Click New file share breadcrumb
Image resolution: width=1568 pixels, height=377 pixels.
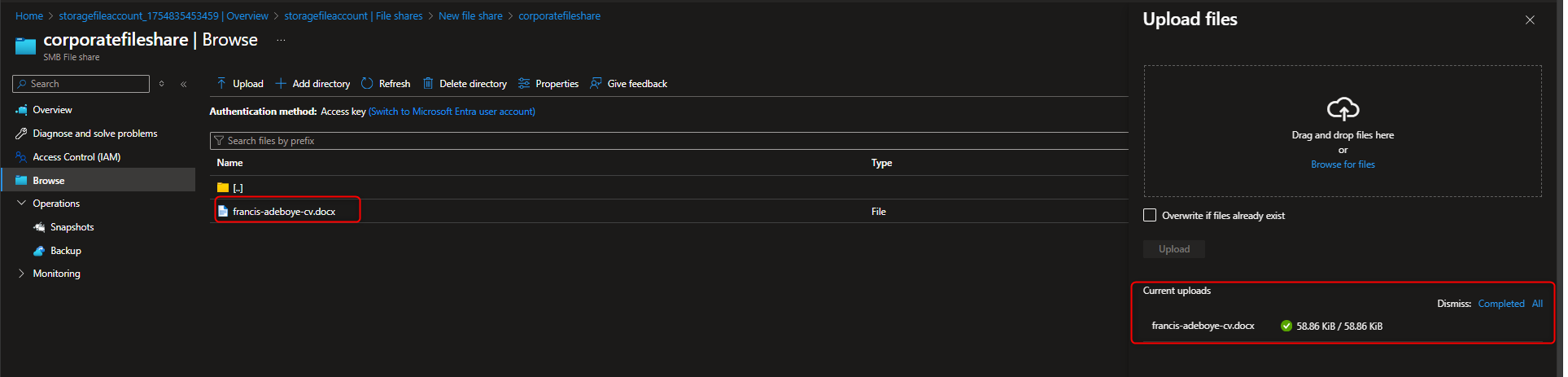(470, 16)
